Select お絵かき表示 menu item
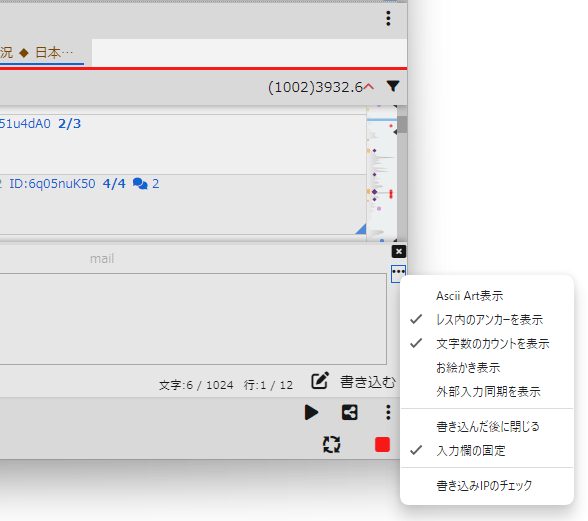Image resolution: width=588 pixels, height=521 pixels. (487, 368)
